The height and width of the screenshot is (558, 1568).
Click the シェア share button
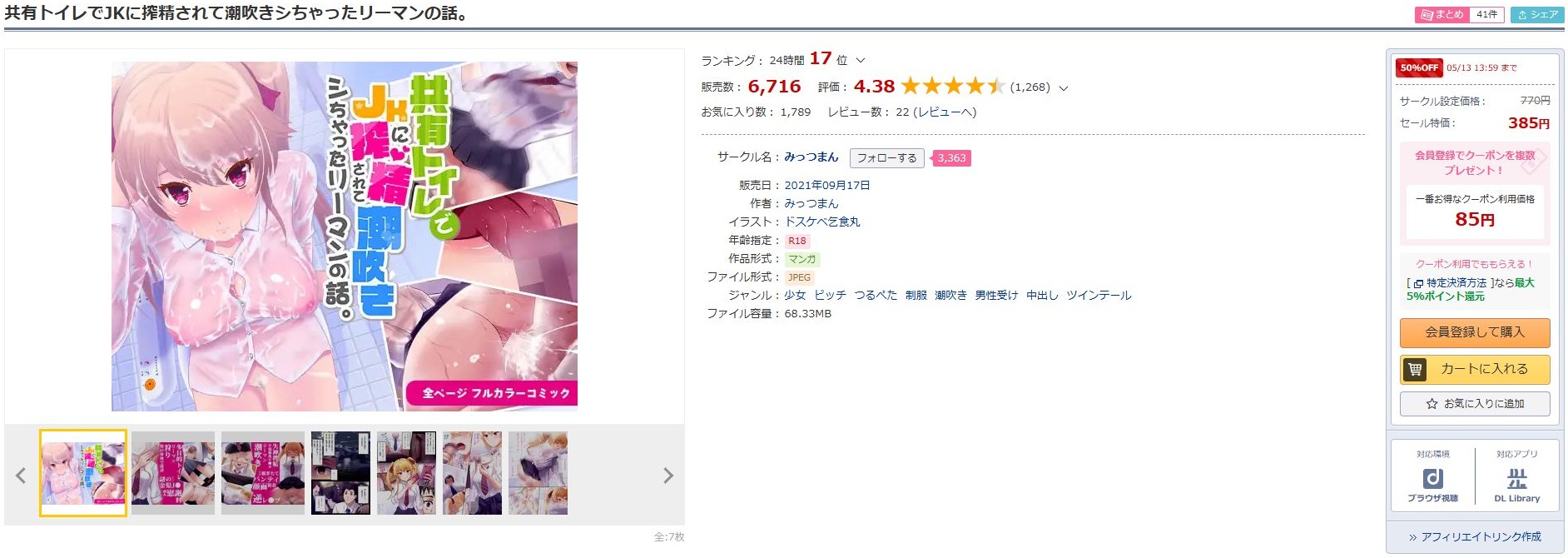pyautogui.click(x=1537, y=15)
